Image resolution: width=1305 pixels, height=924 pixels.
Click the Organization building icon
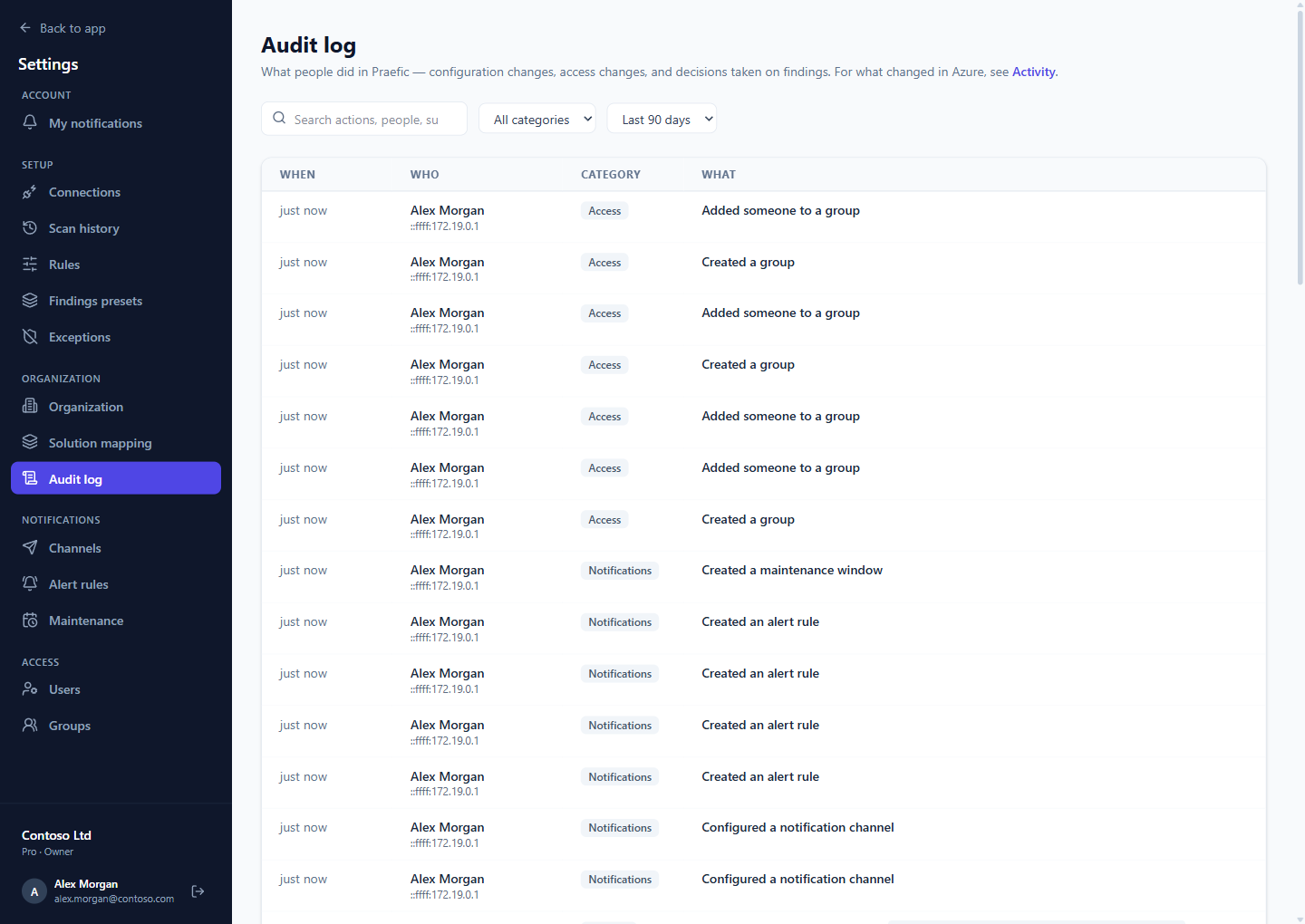tap(30, 406)
